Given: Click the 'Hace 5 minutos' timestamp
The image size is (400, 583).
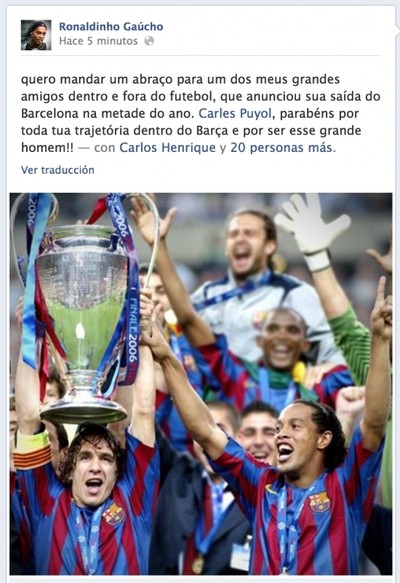Looking at the screenshot, I should point(98,41).
